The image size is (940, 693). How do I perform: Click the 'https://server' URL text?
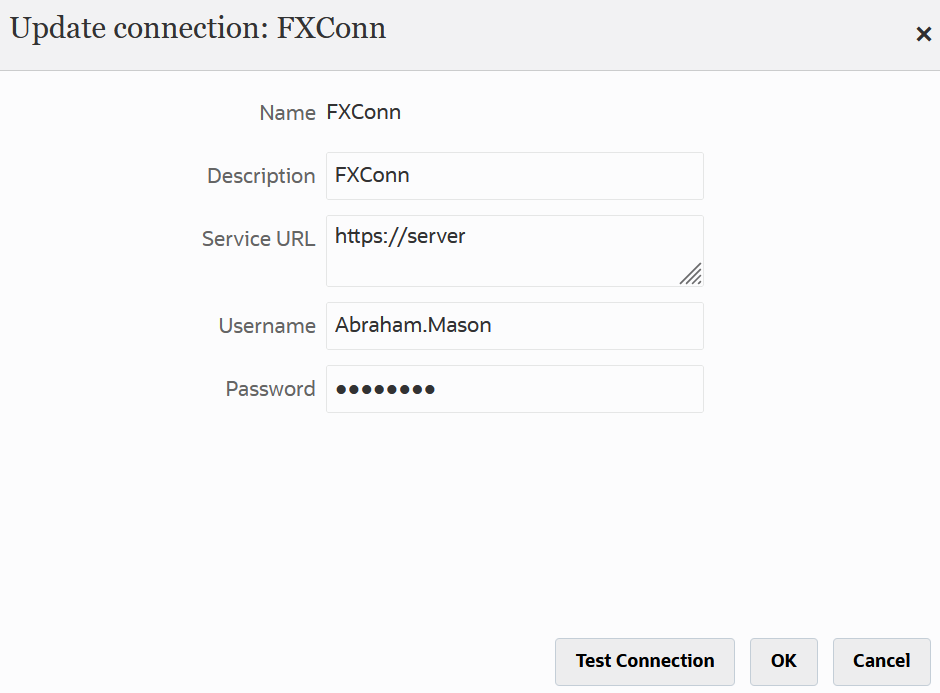coord(400,237)
